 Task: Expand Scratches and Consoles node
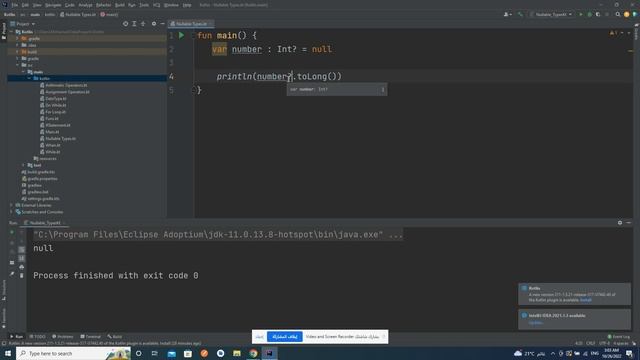[11, 212]
